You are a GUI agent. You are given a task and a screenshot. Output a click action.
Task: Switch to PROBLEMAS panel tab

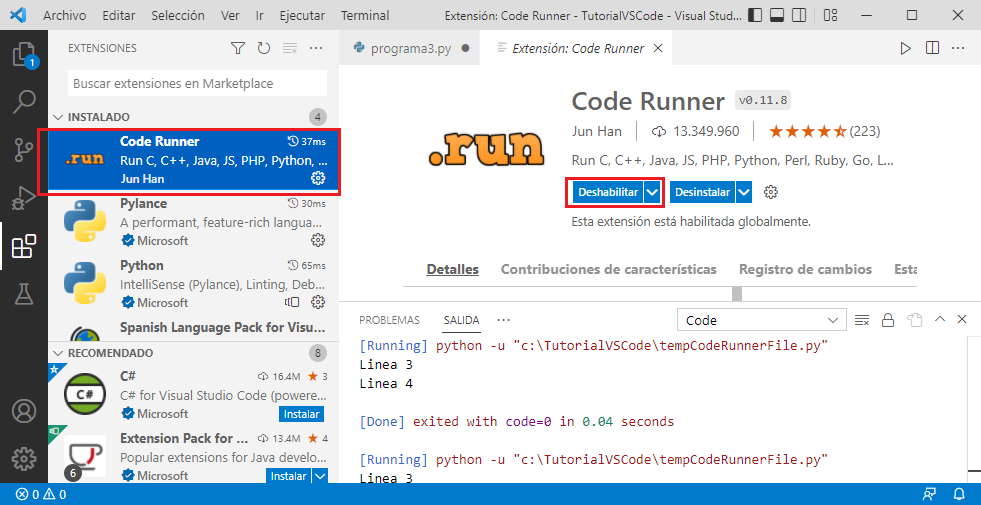click(389, 320)
